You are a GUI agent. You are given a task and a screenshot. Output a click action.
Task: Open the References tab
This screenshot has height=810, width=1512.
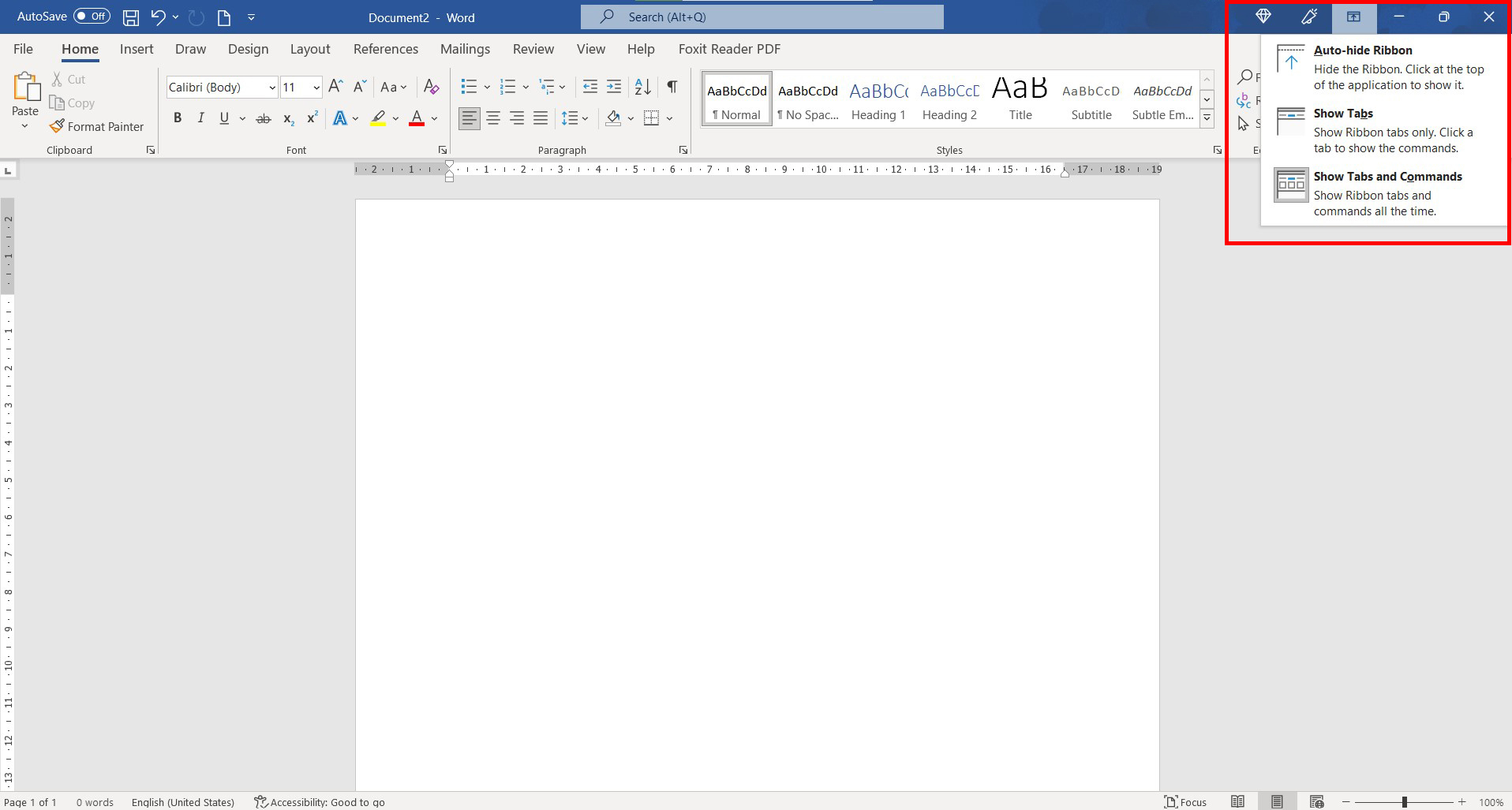[x=386, y=49]
